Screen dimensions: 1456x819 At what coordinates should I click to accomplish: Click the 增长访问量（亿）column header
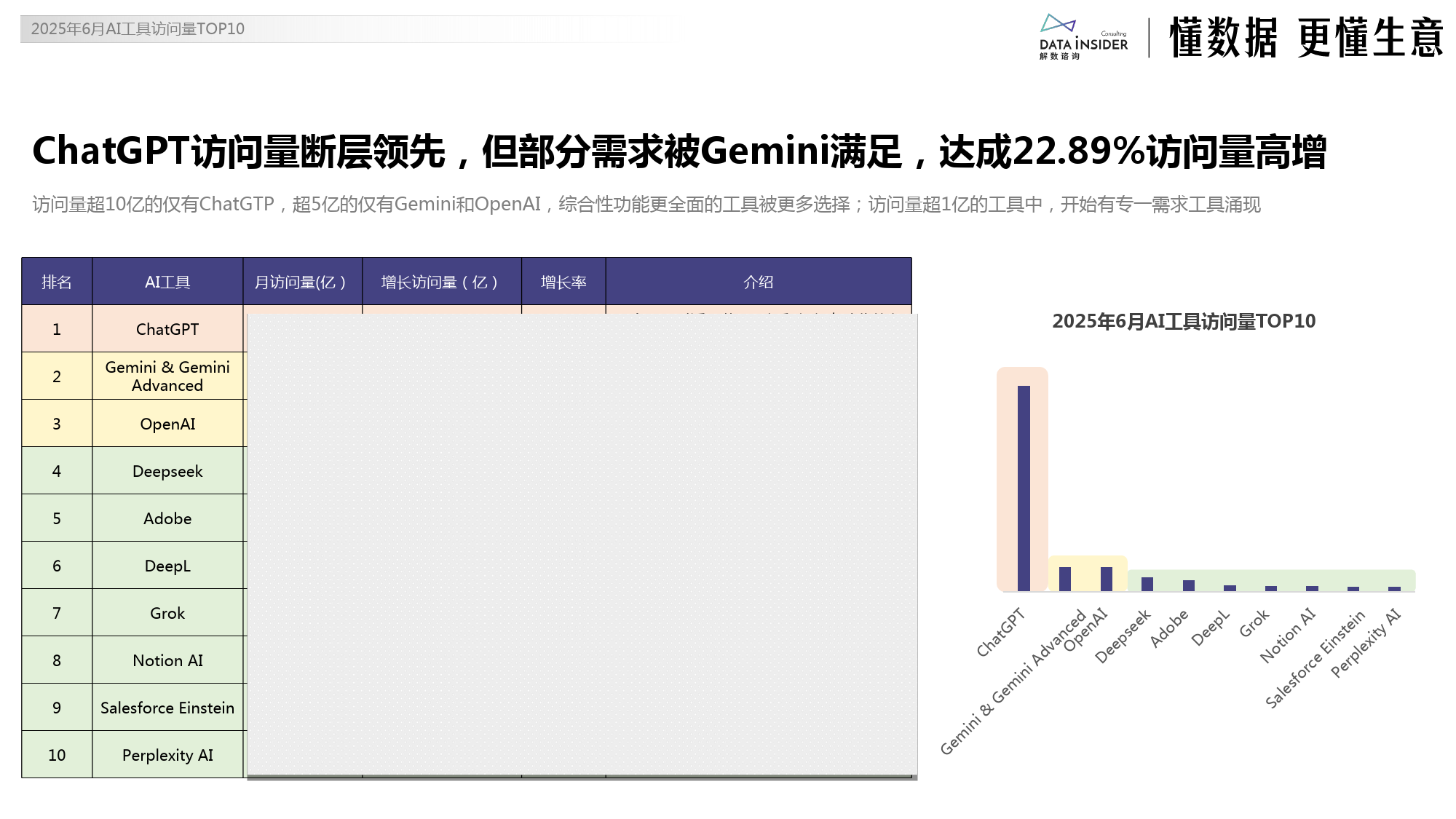tap(442, 282)
